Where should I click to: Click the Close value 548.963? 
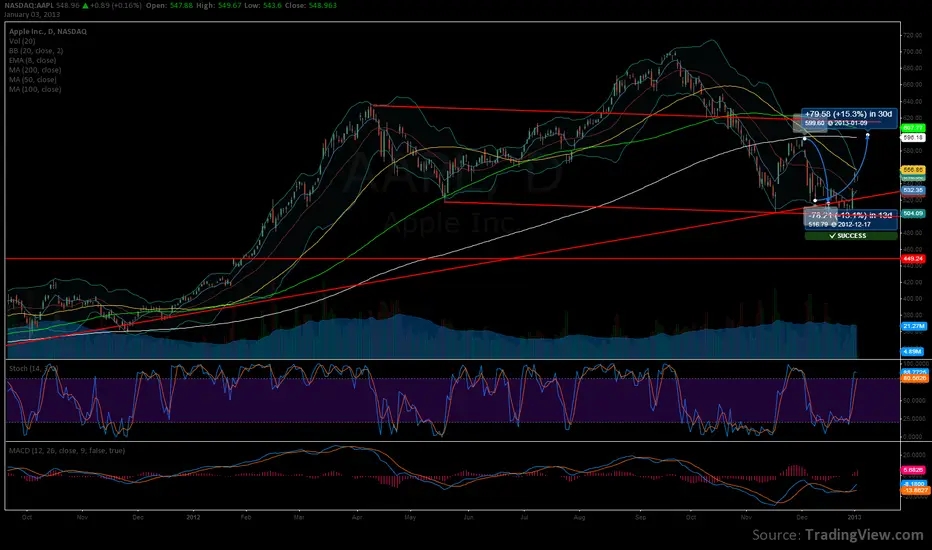coord(322,5)
